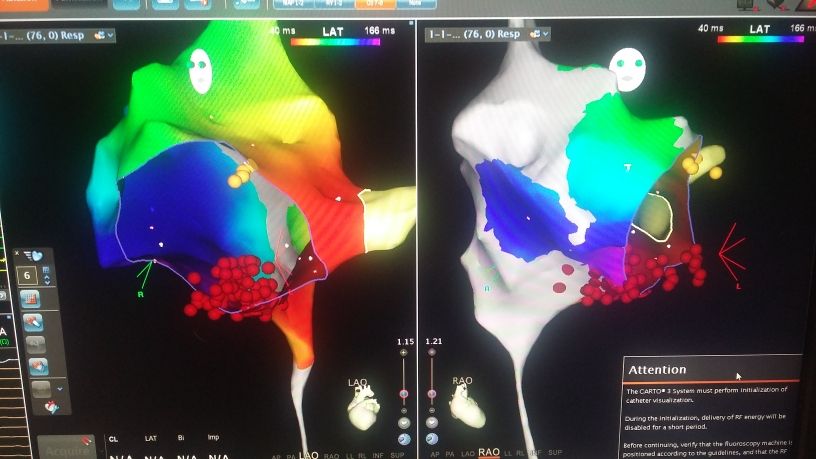Open the right map selector dropdown
The image size is (816, 459).
point(529,34)
